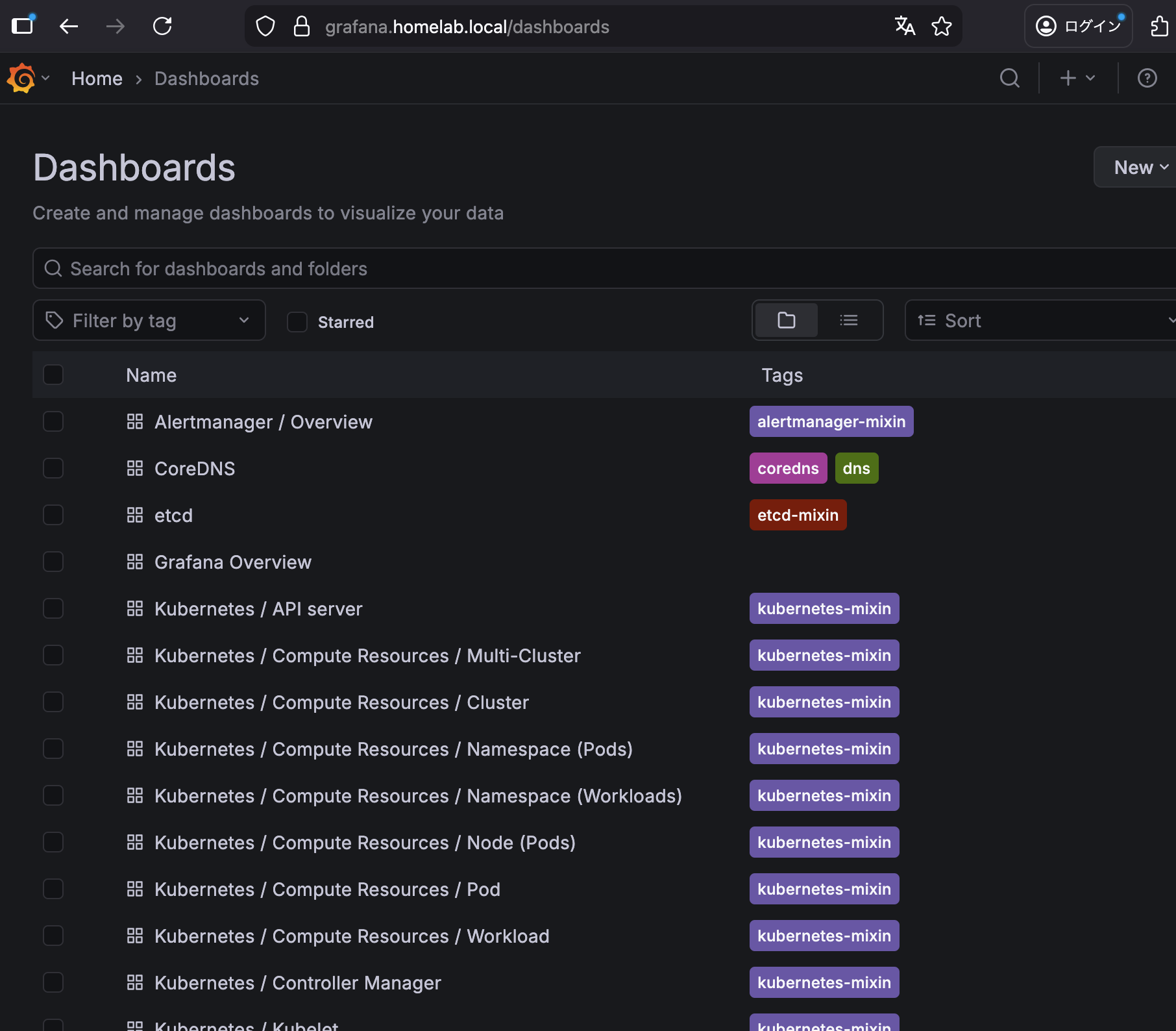Image resolution: width=1176 pixels, height=1031 pixels.
Task: Click the plus icon to create new content
Action: [1066, 78]
